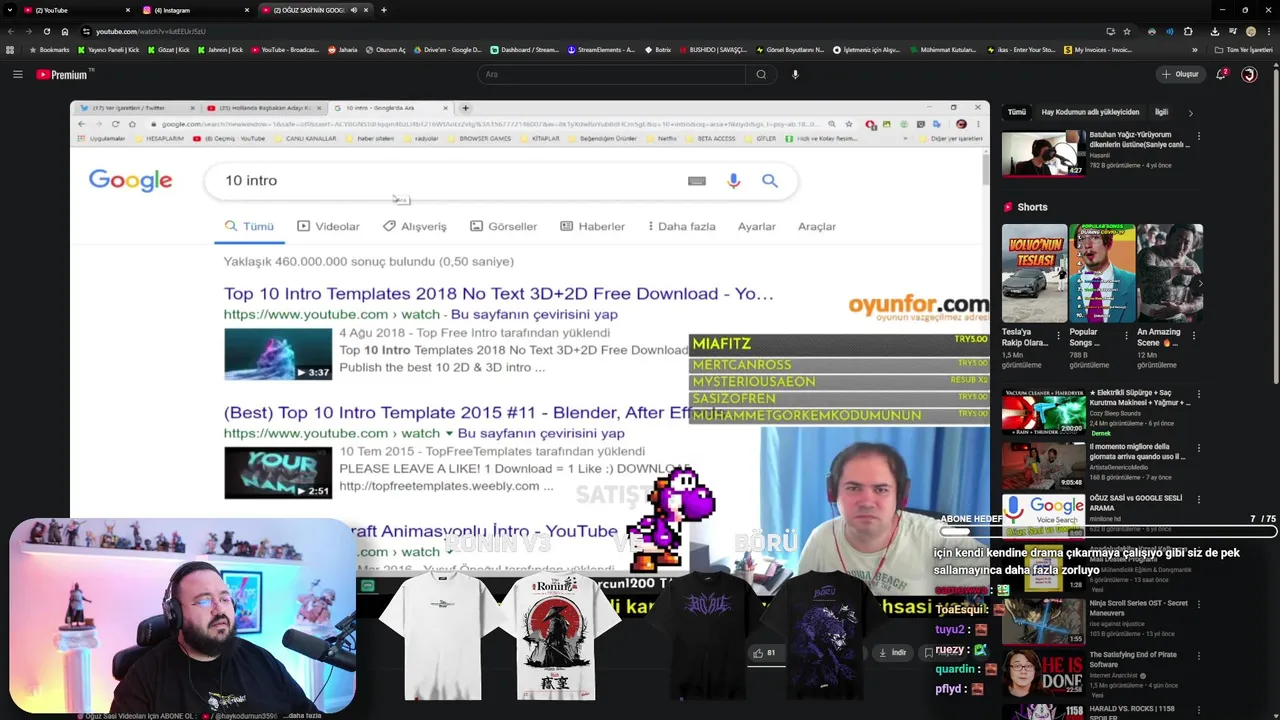Open the Yayıncı Paneli | Kick bookmark
The width and height of the screenshot is (1280, 720).
(x=108, y=49)
